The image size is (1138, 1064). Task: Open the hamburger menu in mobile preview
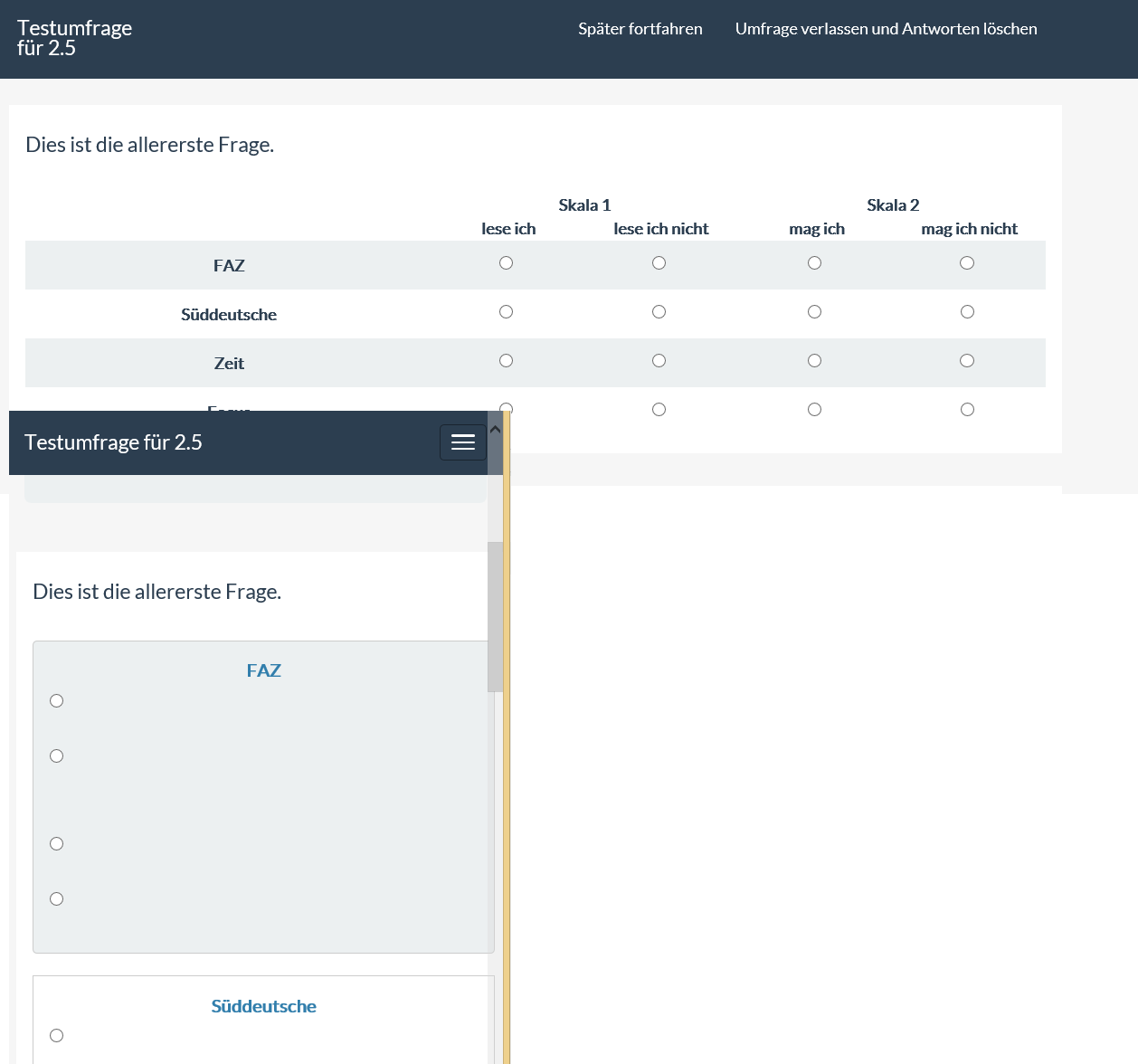[462, 442]
